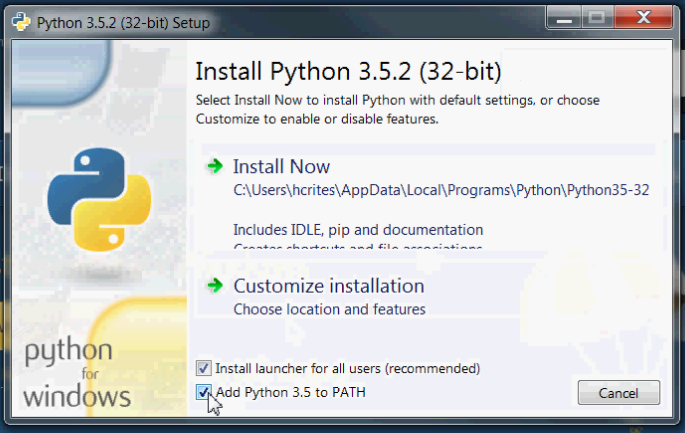This screenshot has width=685, height=433.
Task: Start the default install via Install Now
Action: point(281,167)
